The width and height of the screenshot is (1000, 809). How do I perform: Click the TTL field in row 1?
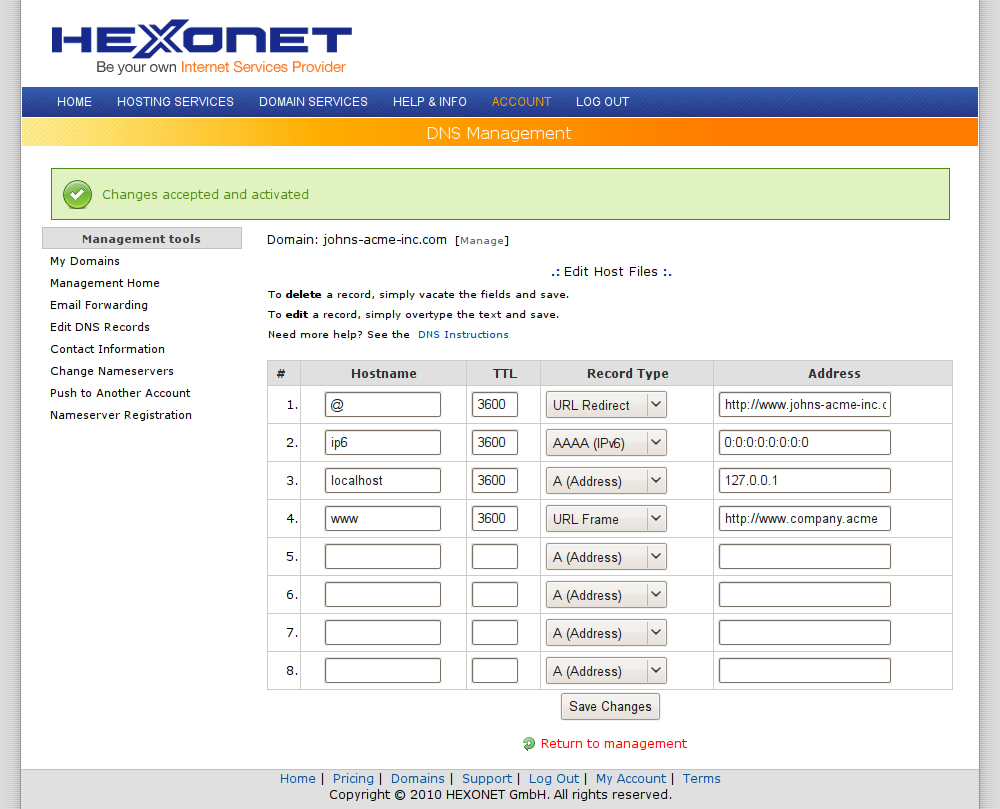point(495,405)
